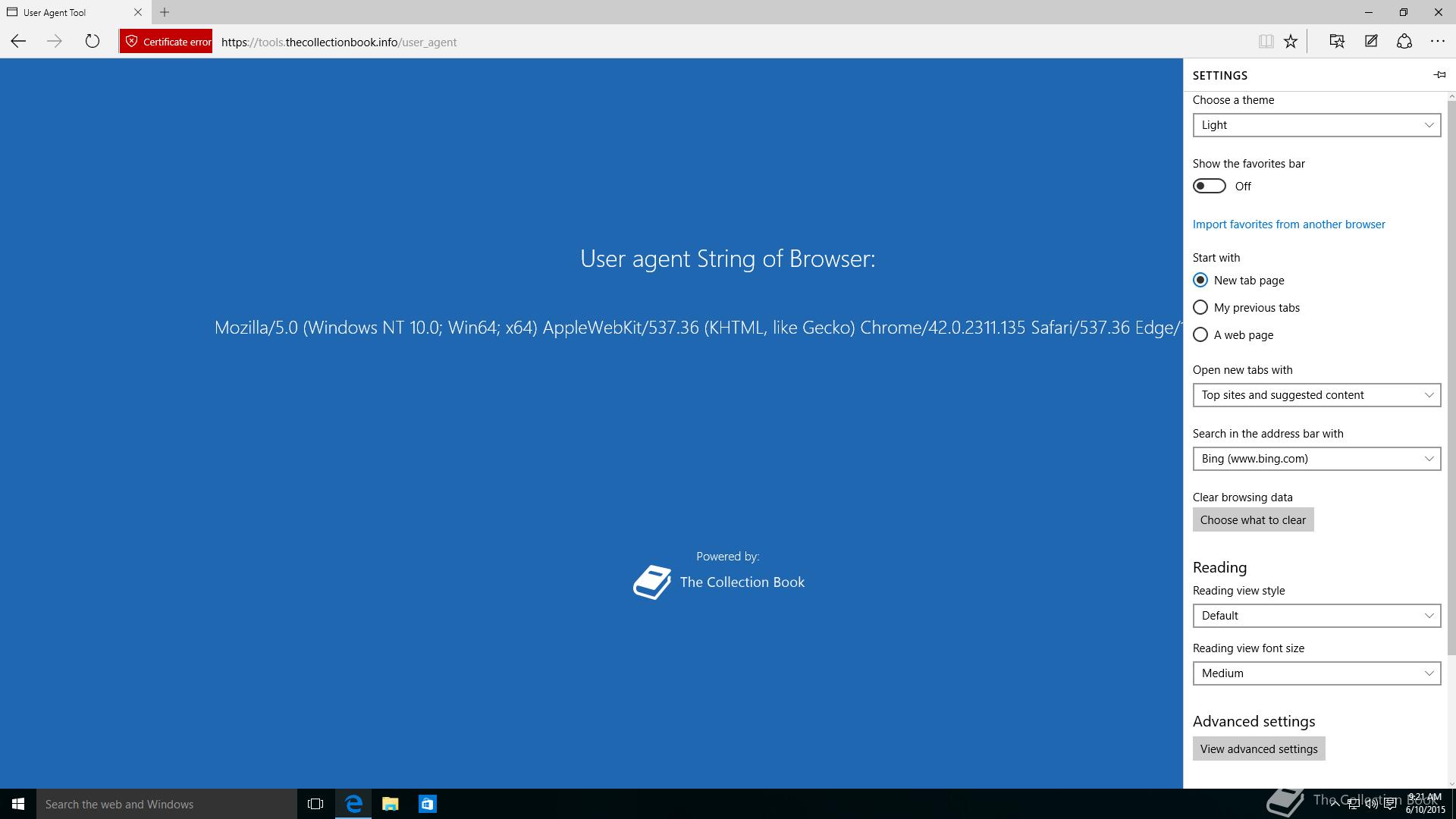The width and height of the screenshot is (1456, 819).
Task: Click the address bar URL
Action: (339, 42)
